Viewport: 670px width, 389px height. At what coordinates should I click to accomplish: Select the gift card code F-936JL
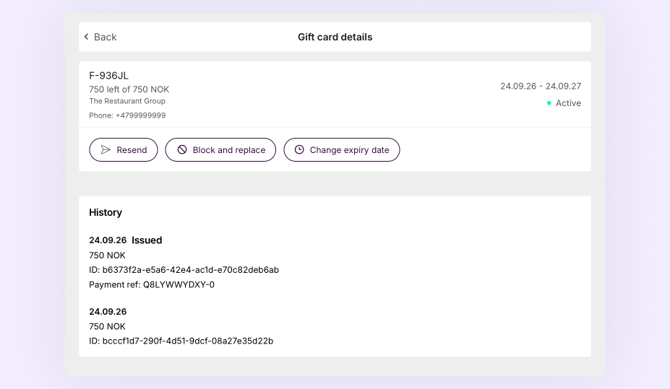(x=109, y=76)
